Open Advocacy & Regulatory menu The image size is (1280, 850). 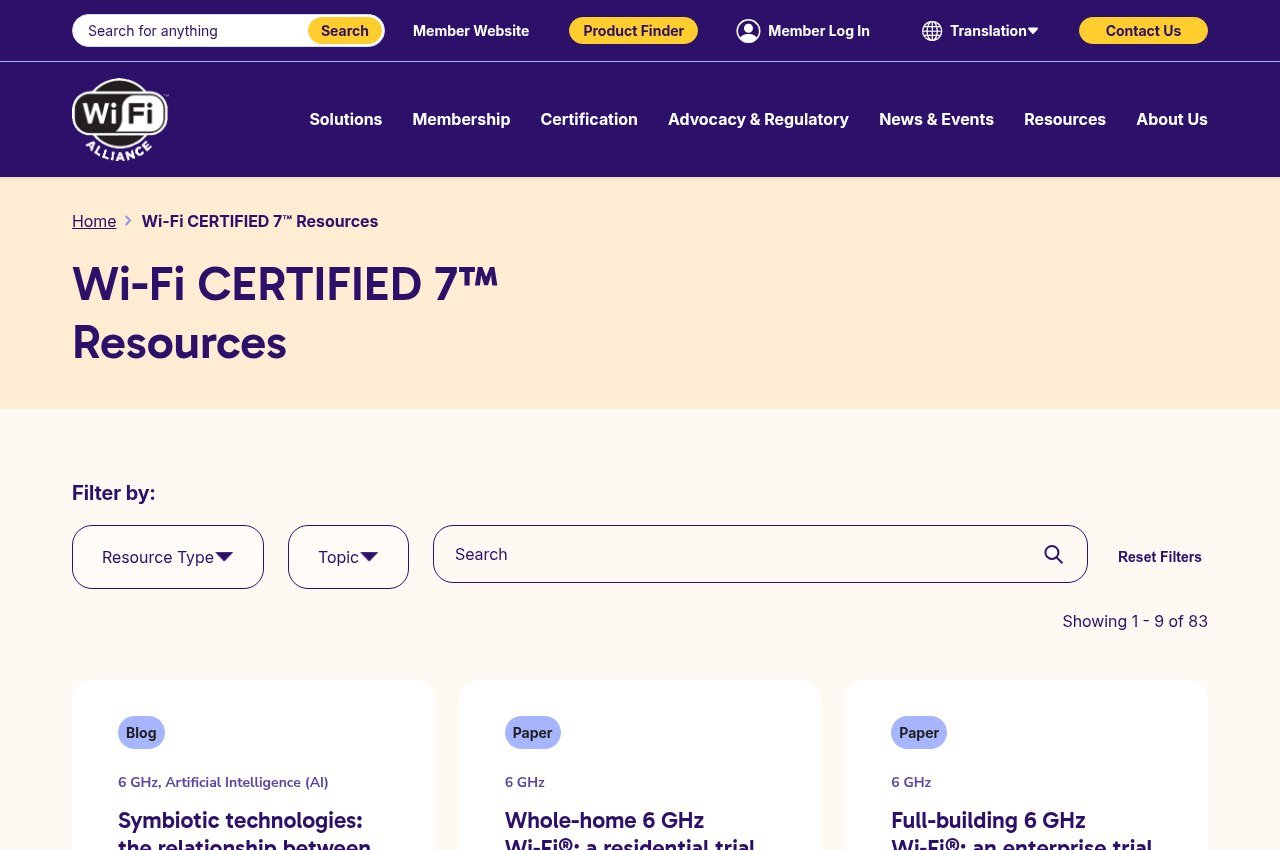(758, 119)
